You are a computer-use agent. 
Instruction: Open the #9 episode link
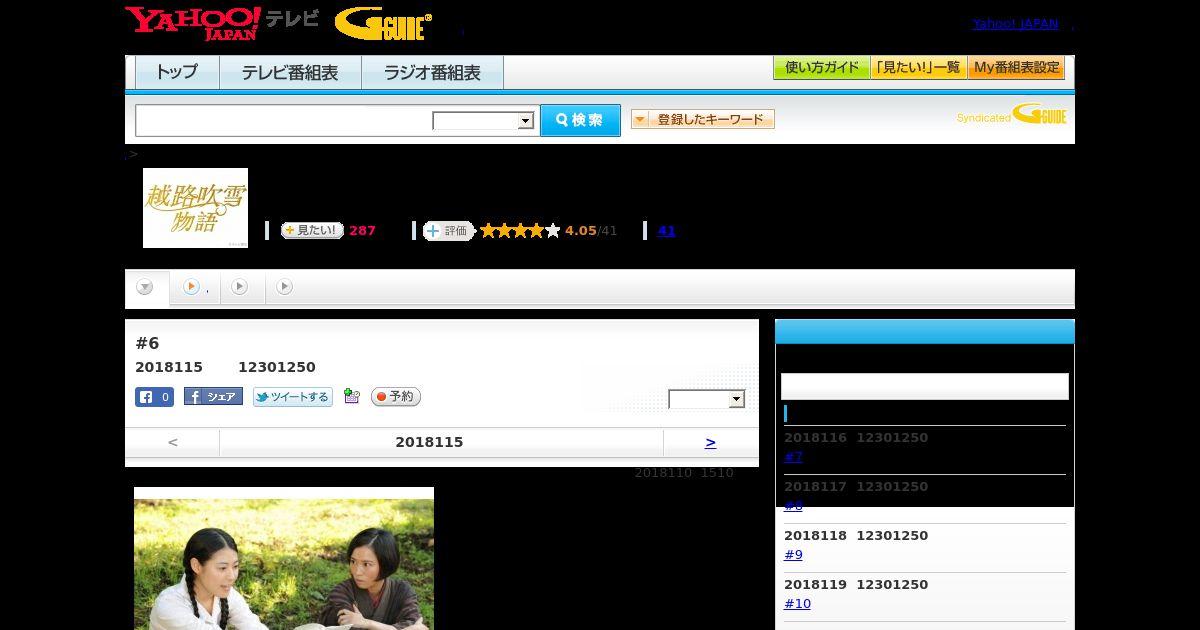click(793, 555)
